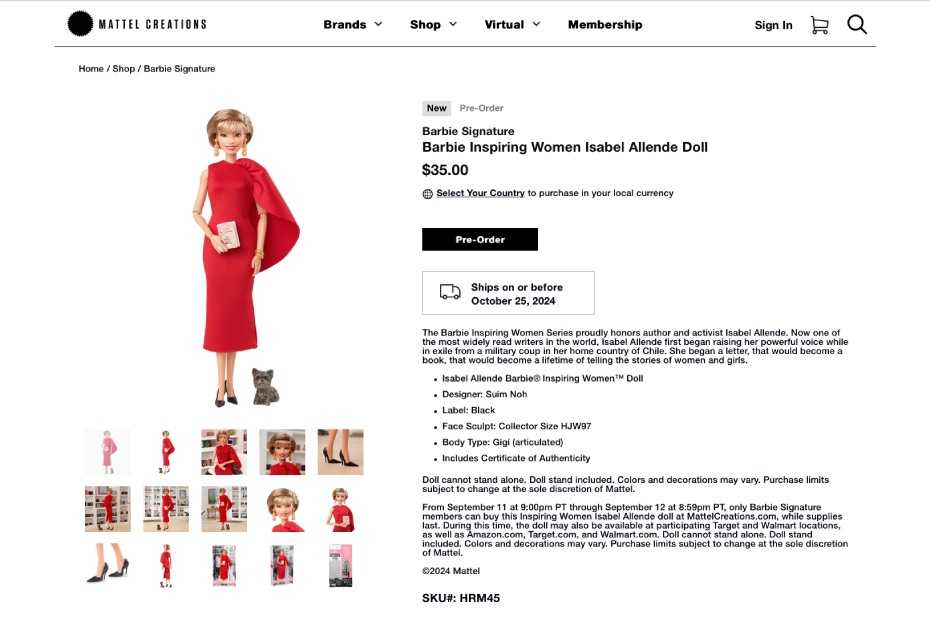
Task: Select the pink faded doll thumbnail
Action: tap(107, 452)
